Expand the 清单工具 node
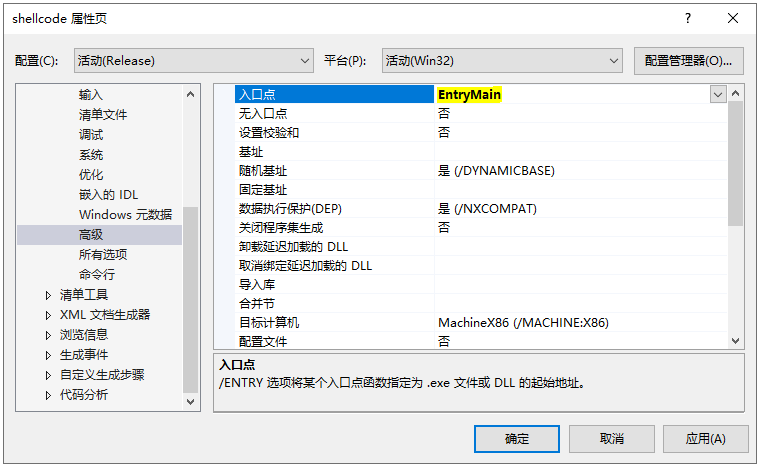This screenshot has width=761, height=467. pos(48,295)
